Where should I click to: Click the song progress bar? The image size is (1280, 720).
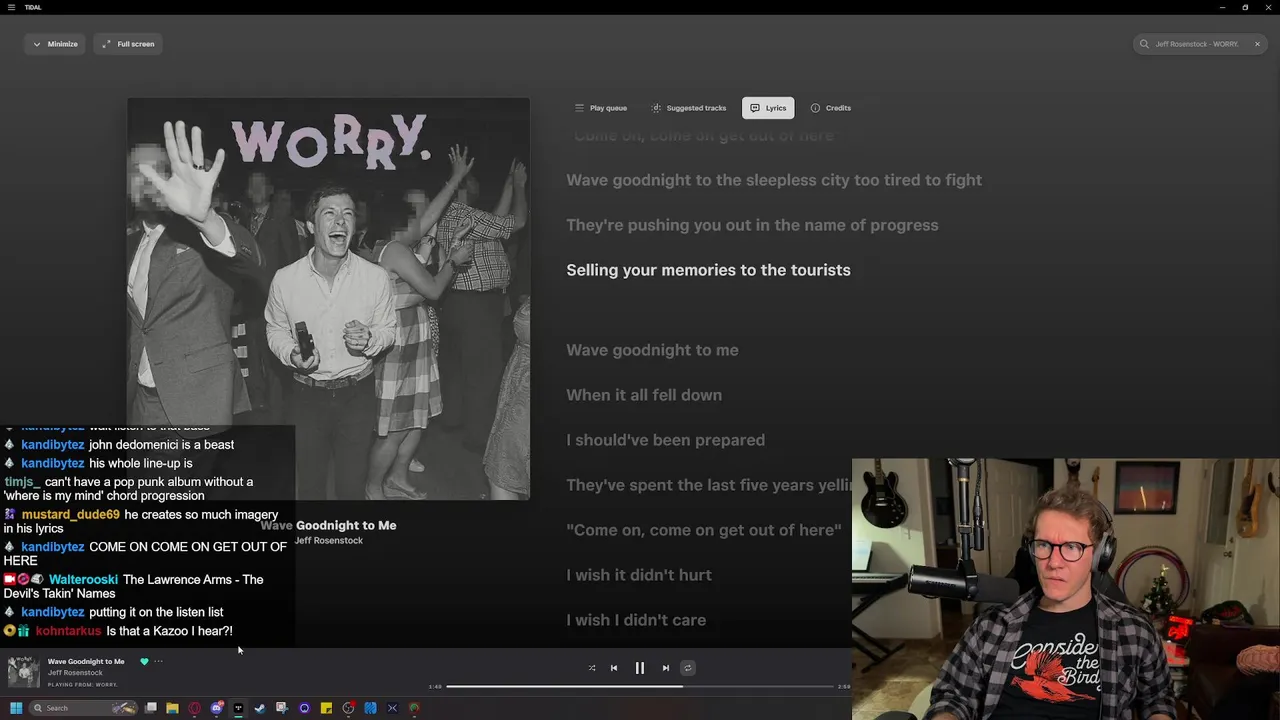[640, 686]
